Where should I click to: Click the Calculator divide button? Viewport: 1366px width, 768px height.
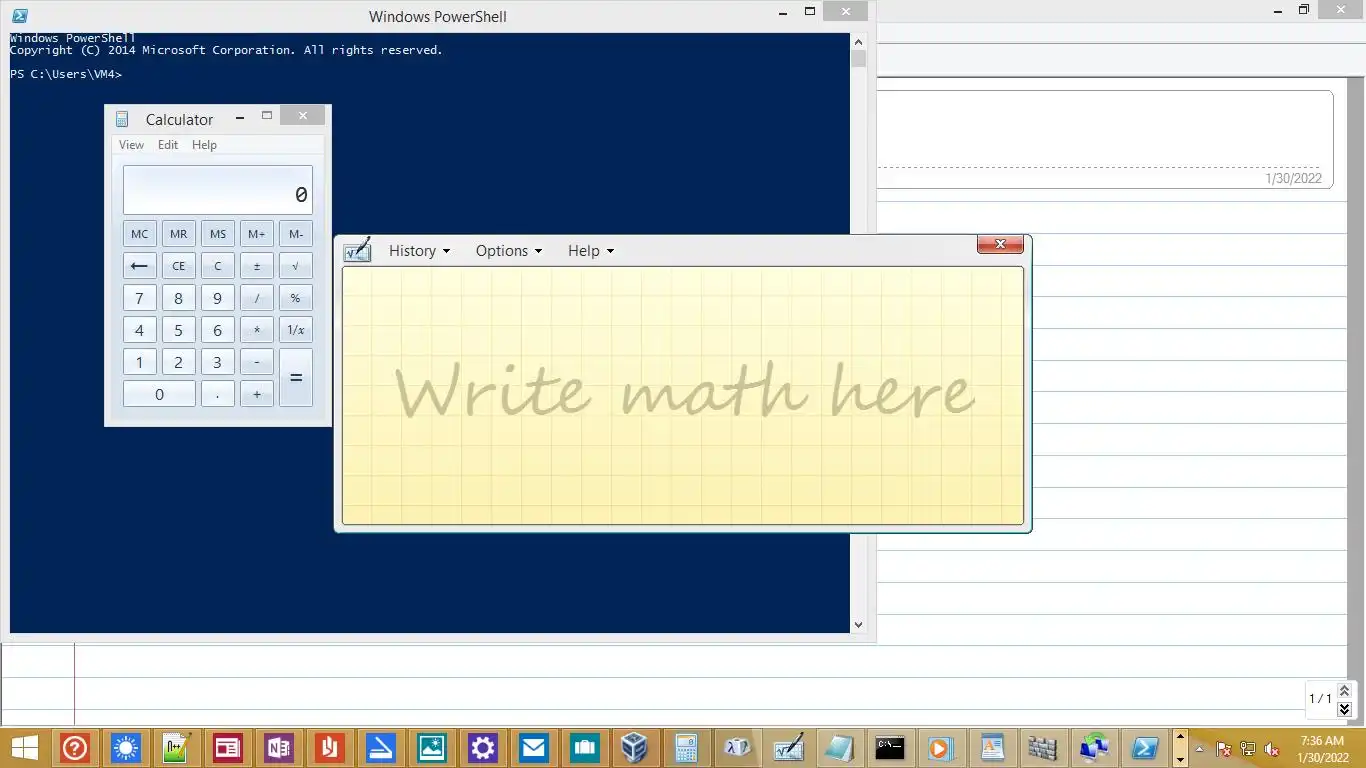point(256,298)
